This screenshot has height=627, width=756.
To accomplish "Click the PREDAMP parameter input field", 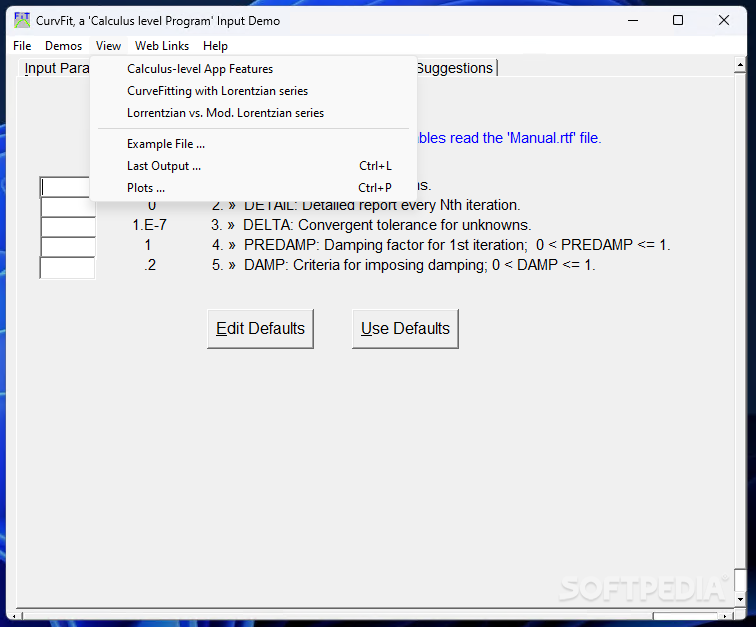I will point(68,247).
